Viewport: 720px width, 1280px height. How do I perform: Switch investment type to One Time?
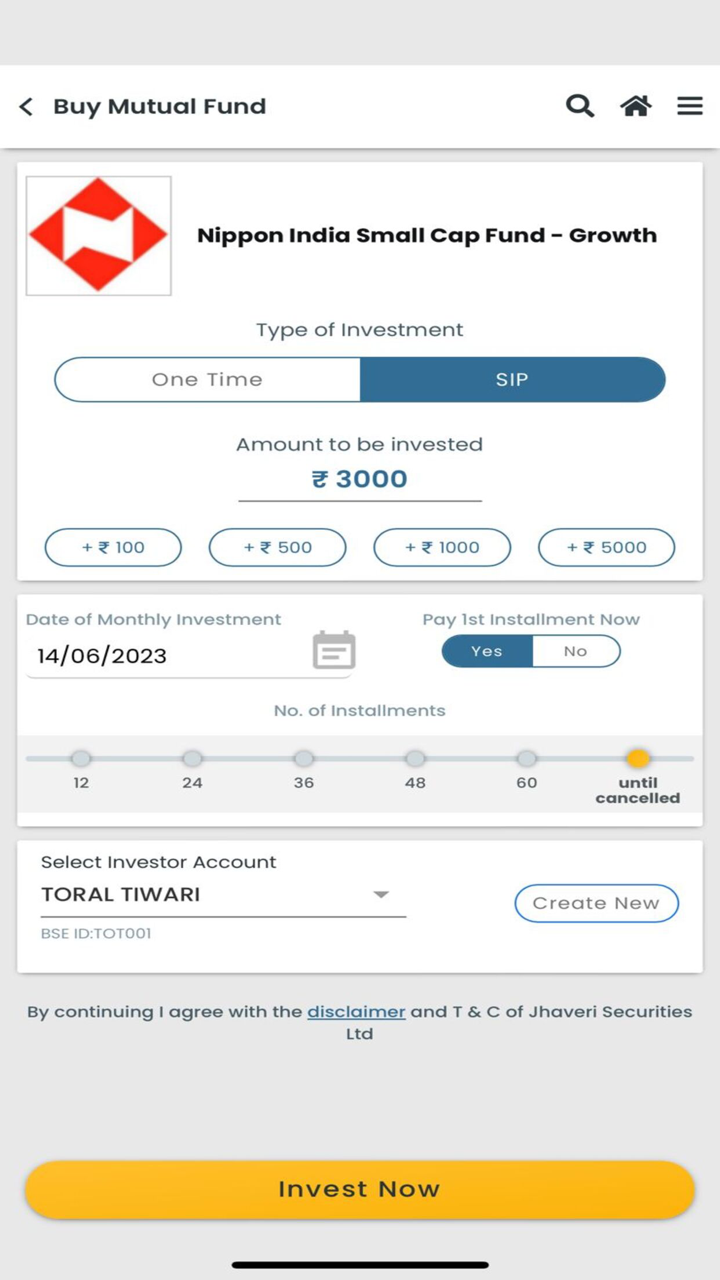tap(207, 380)
